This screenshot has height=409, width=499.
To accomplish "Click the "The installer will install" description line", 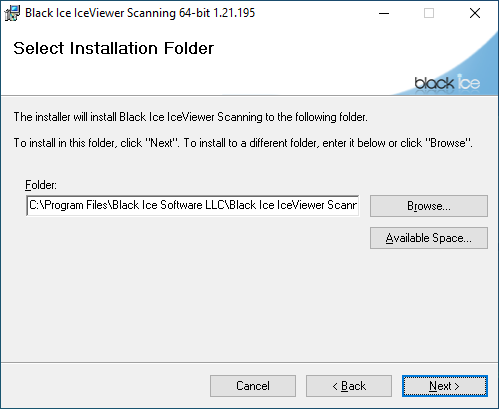I will [x=190, y=117].
